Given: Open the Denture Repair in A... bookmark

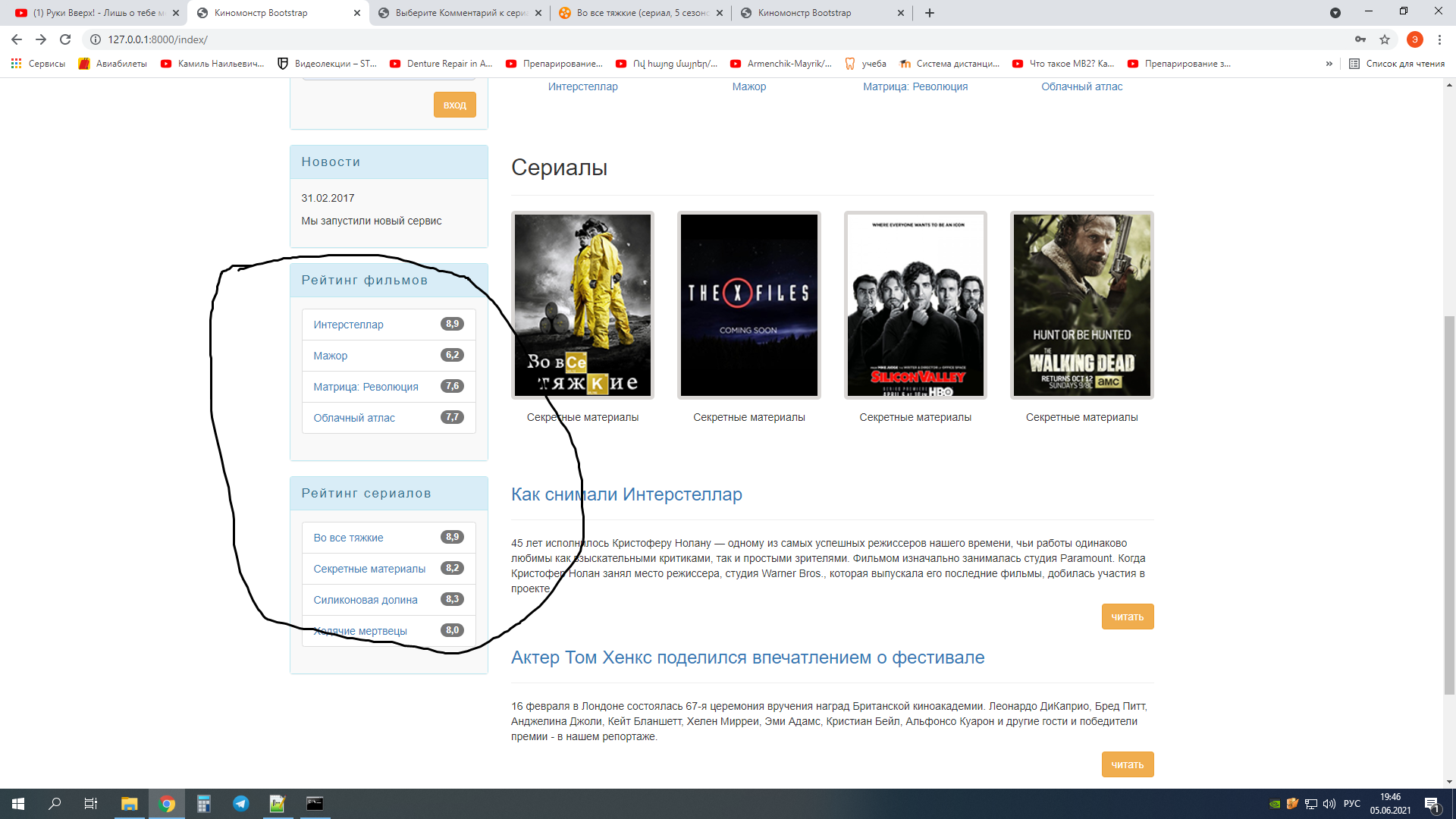Looking at the screenshot, I should point(441,64).
